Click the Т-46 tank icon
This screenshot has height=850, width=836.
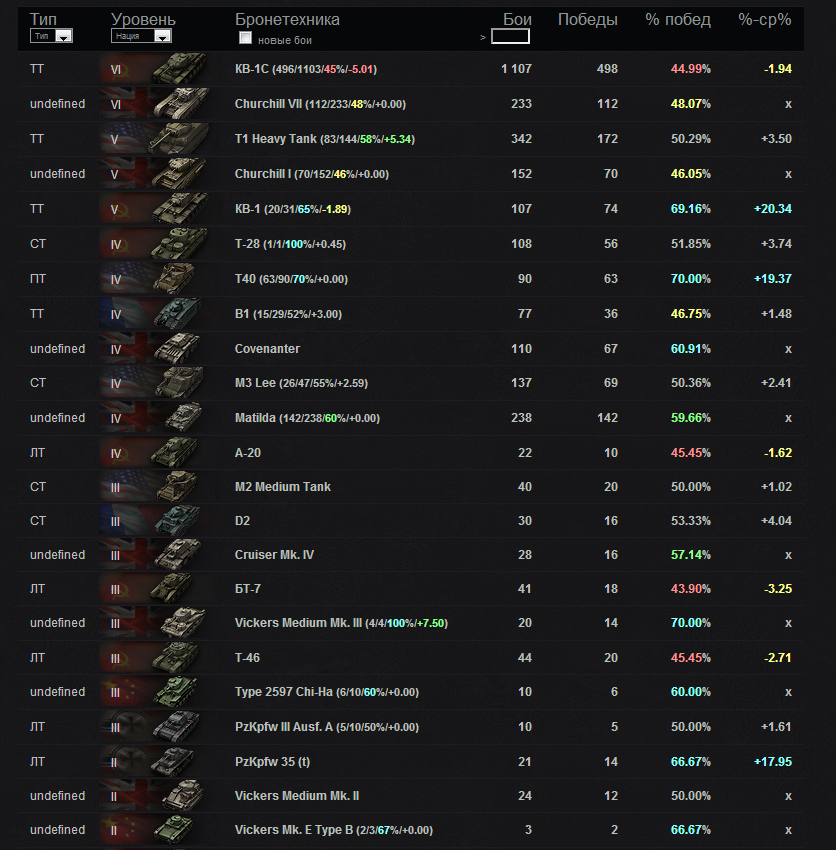tap(175, 658)
